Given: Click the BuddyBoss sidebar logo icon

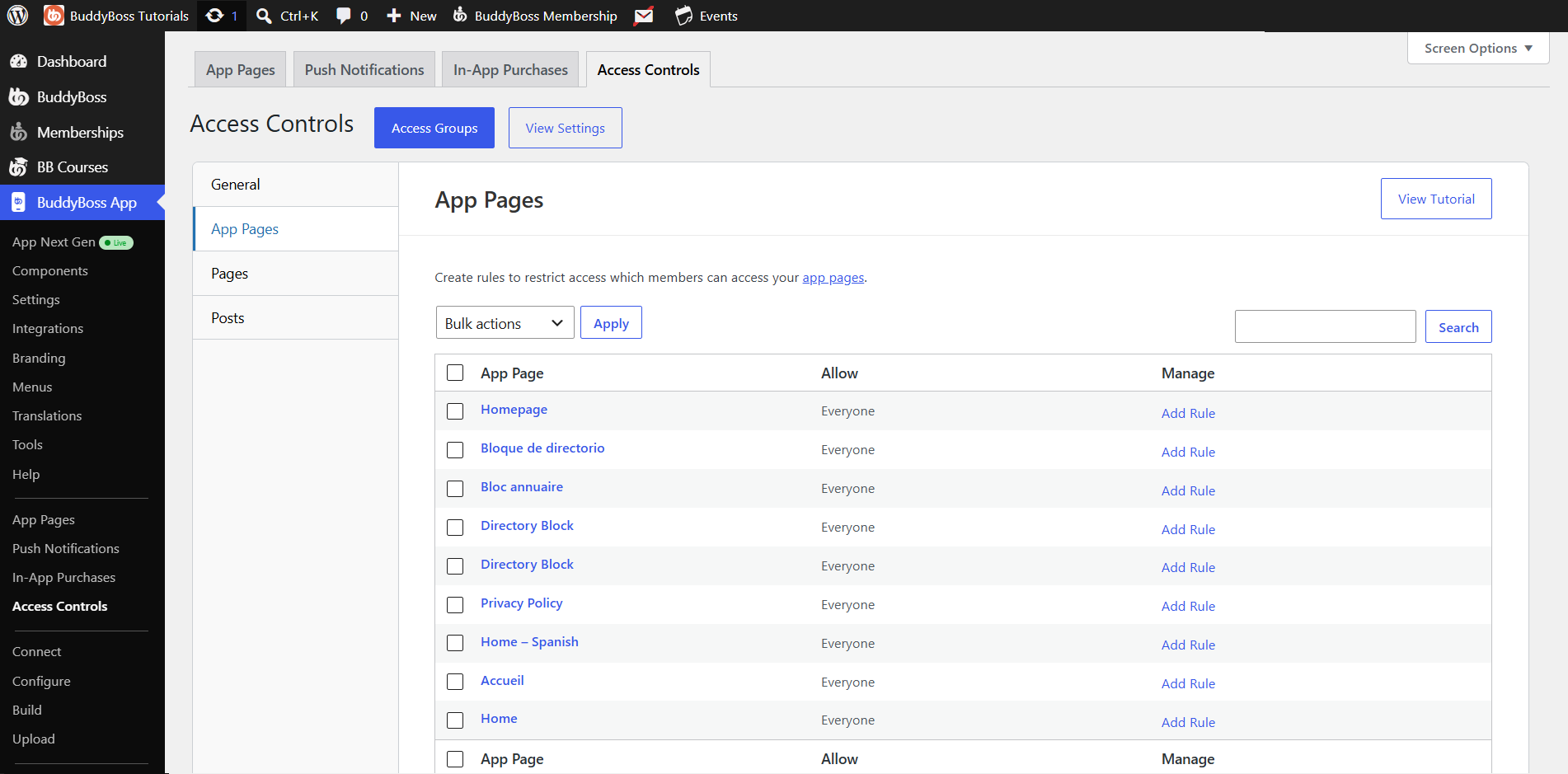Looking at the screenshot, I should 18,97.
